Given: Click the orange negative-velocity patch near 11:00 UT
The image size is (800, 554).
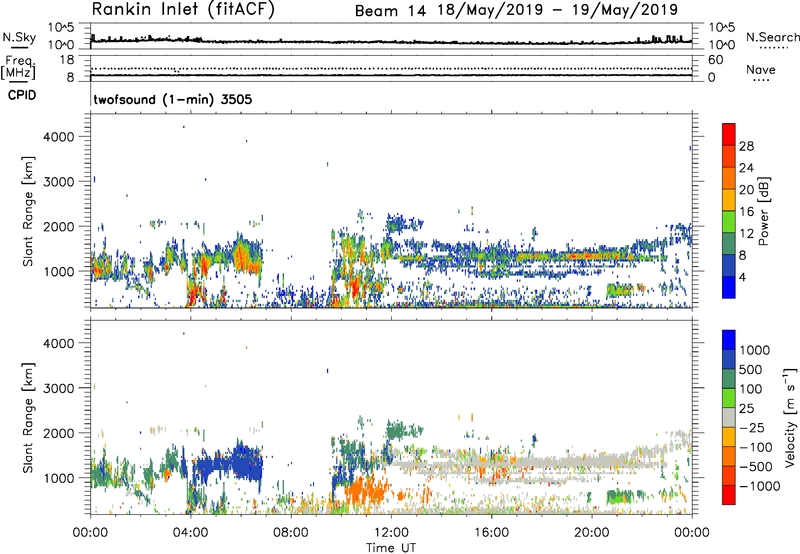Looking at the screenshot, I should (365, 491).
